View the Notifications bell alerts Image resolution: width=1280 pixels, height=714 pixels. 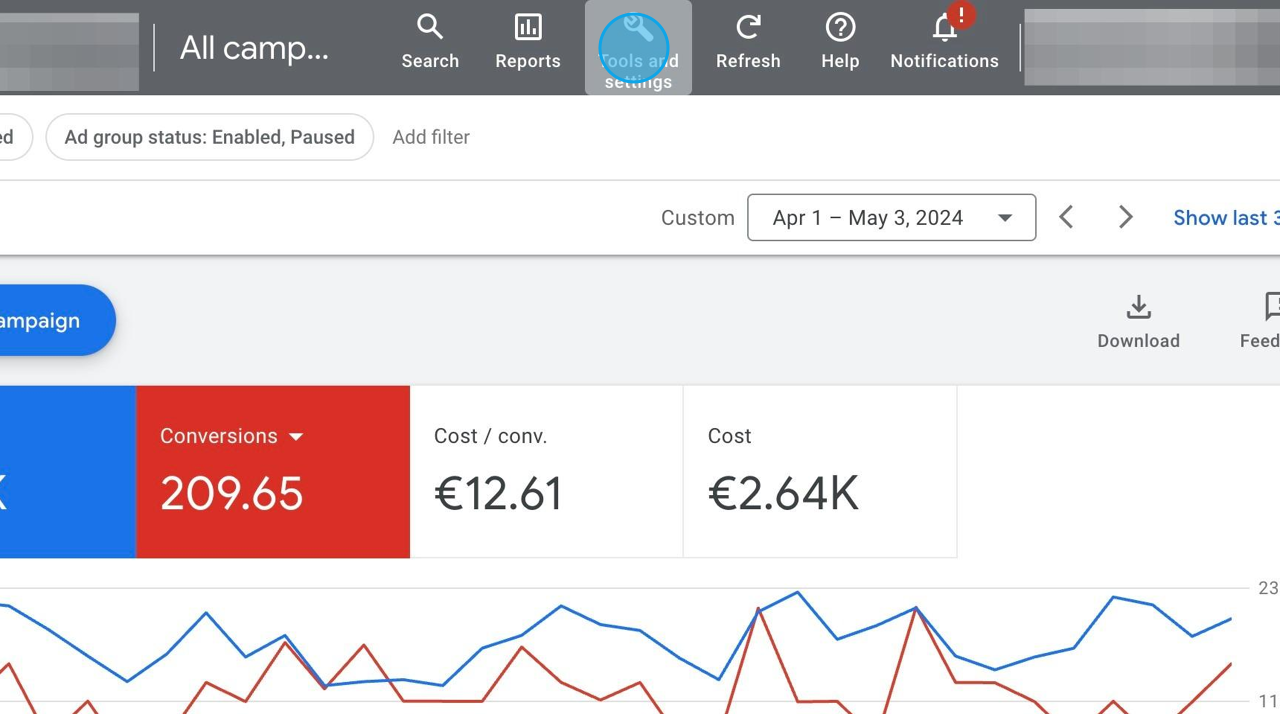click(944, 40)
